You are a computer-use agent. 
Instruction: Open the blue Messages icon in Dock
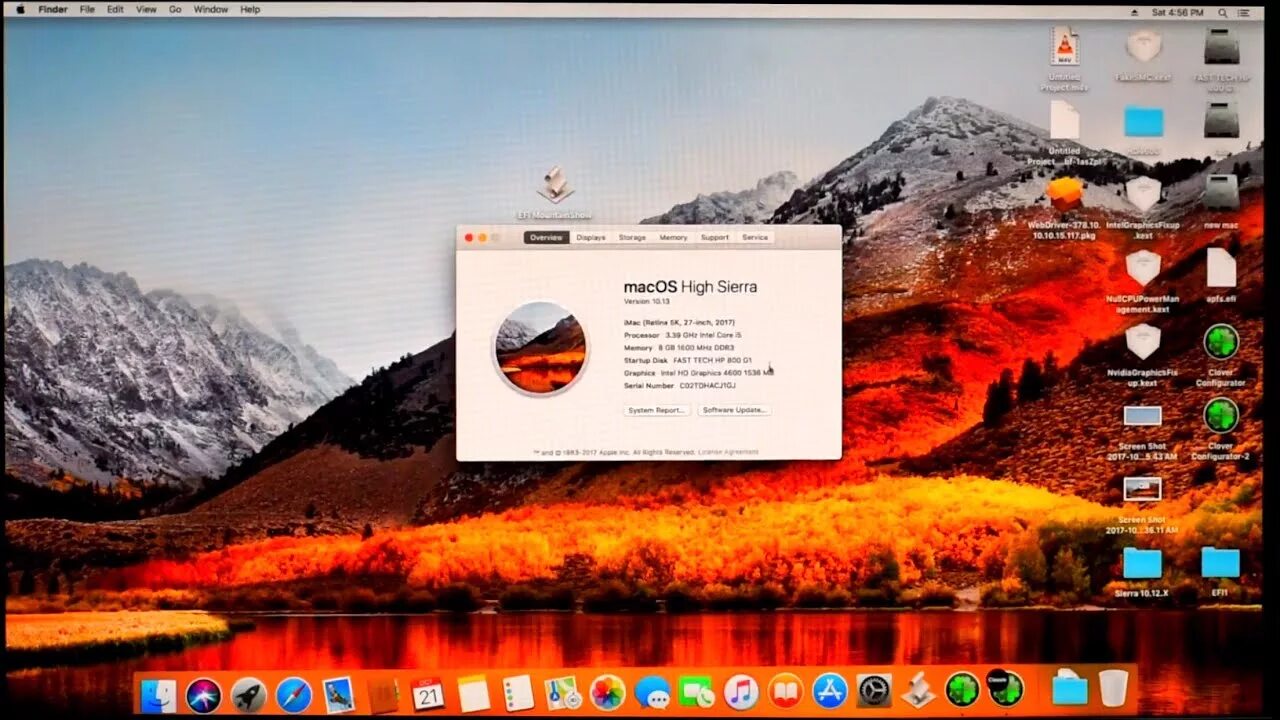652,693
